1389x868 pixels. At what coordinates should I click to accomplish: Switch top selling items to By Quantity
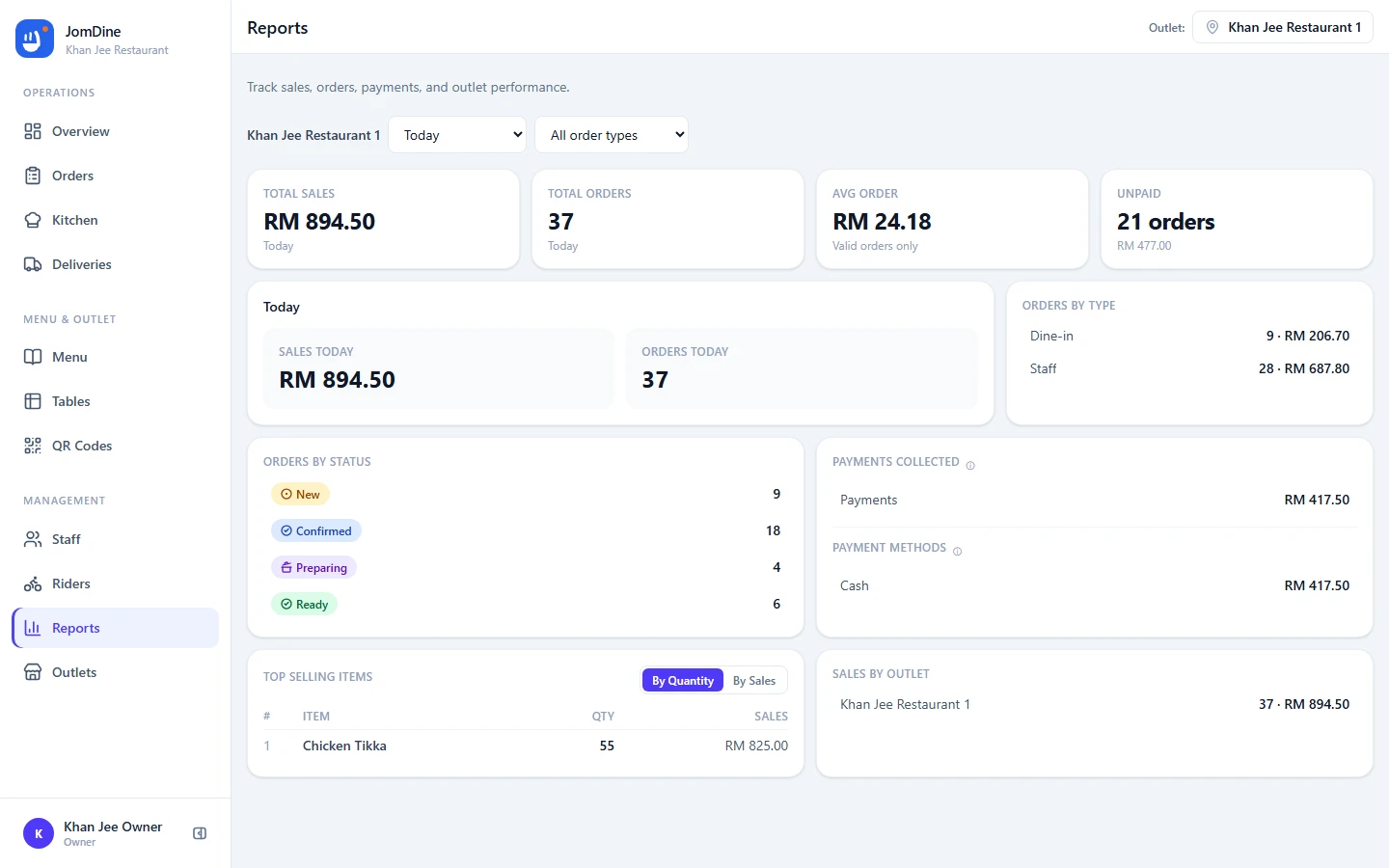pos(683,681)
